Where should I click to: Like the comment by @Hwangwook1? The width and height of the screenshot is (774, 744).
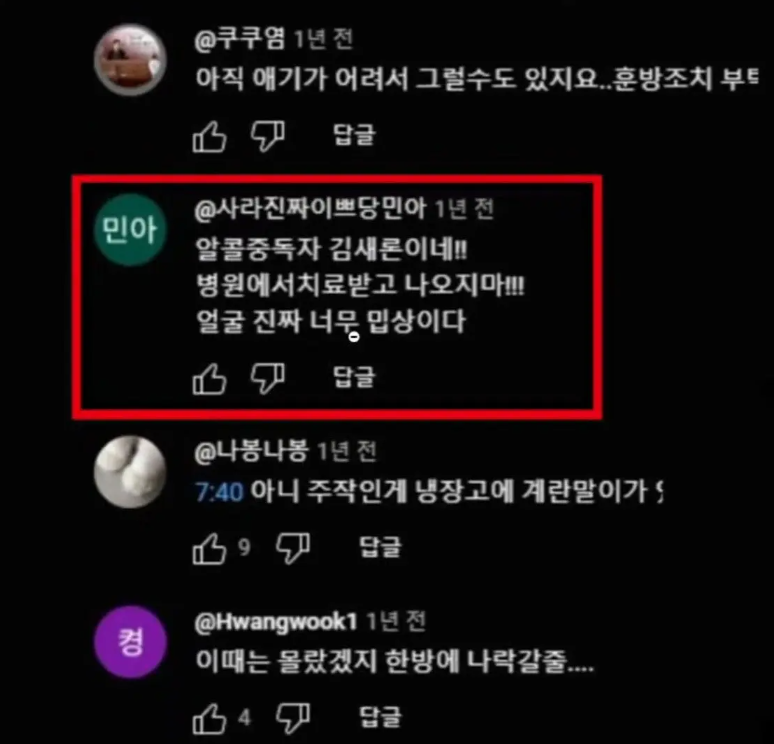[x=209, y=718]
